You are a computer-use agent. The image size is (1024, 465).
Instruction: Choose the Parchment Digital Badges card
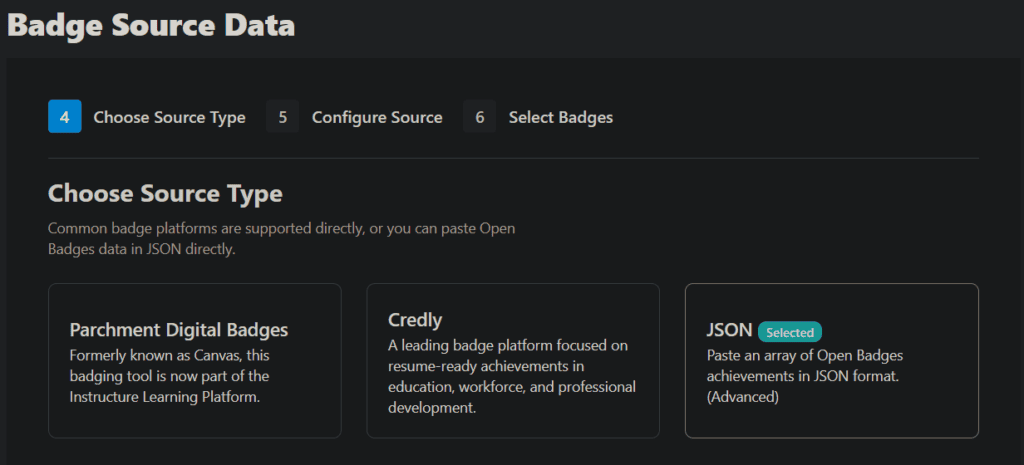click(195, 361)
